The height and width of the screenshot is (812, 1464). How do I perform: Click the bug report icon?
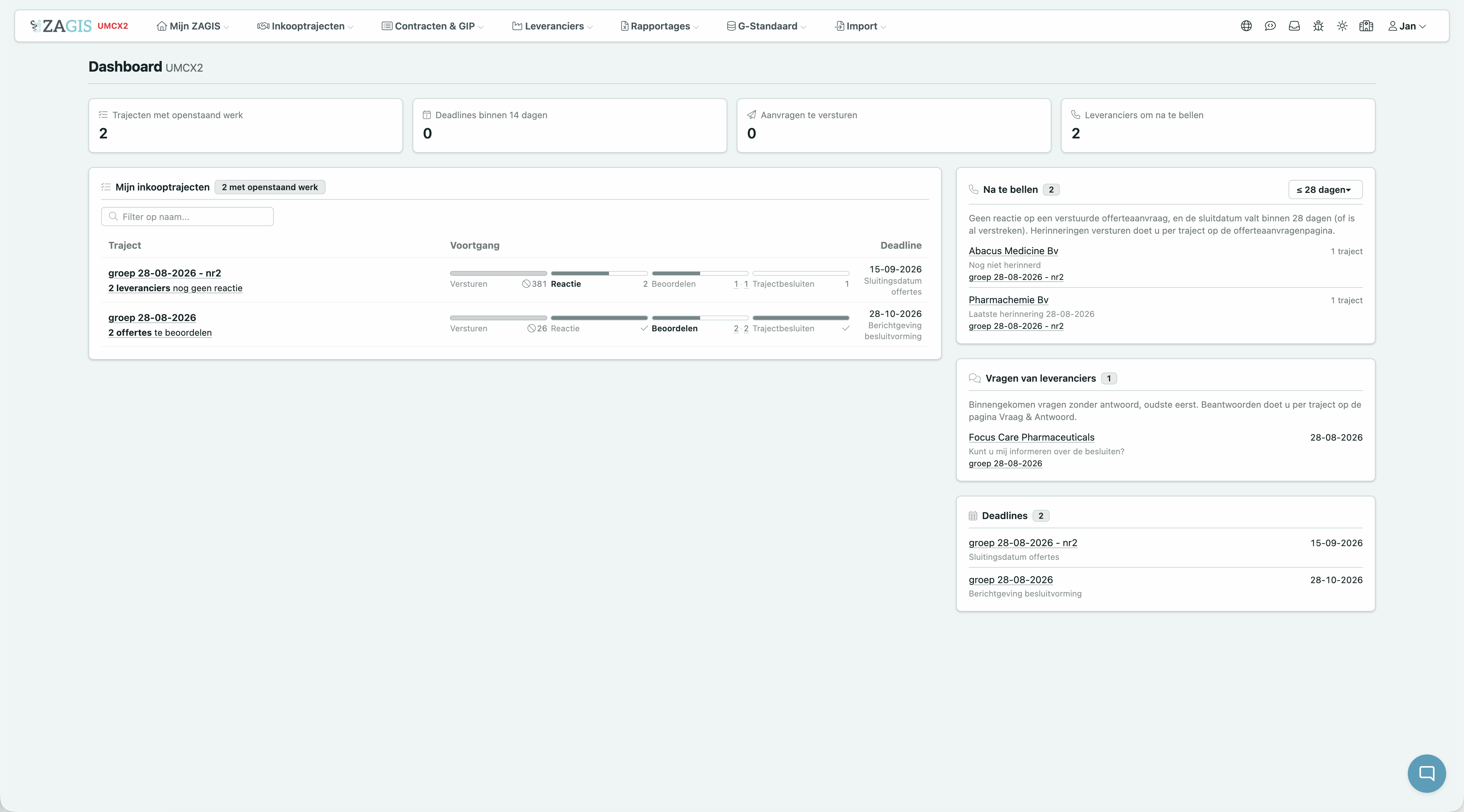[1318, 26]
